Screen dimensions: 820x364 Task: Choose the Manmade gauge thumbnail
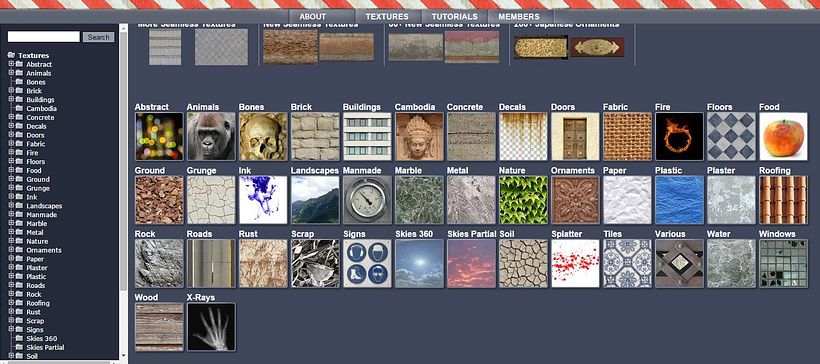pos(367,200)
